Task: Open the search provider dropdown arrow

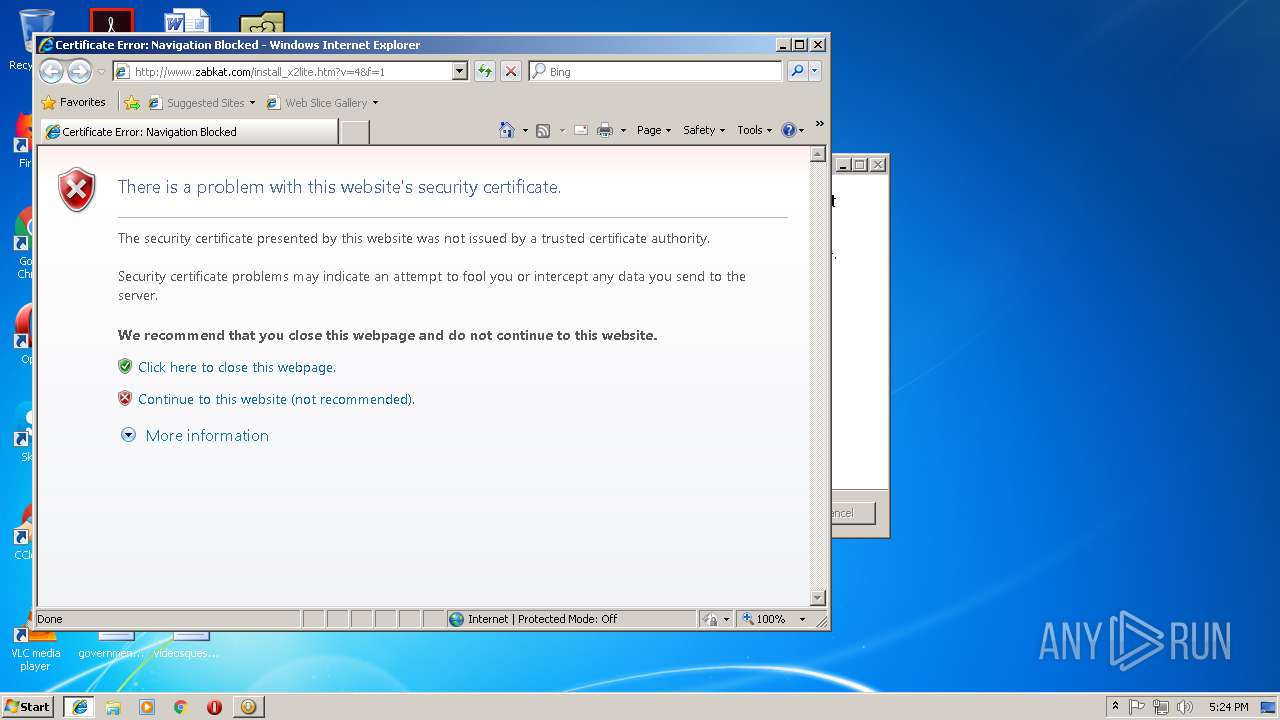Action: tap(815, 71)
